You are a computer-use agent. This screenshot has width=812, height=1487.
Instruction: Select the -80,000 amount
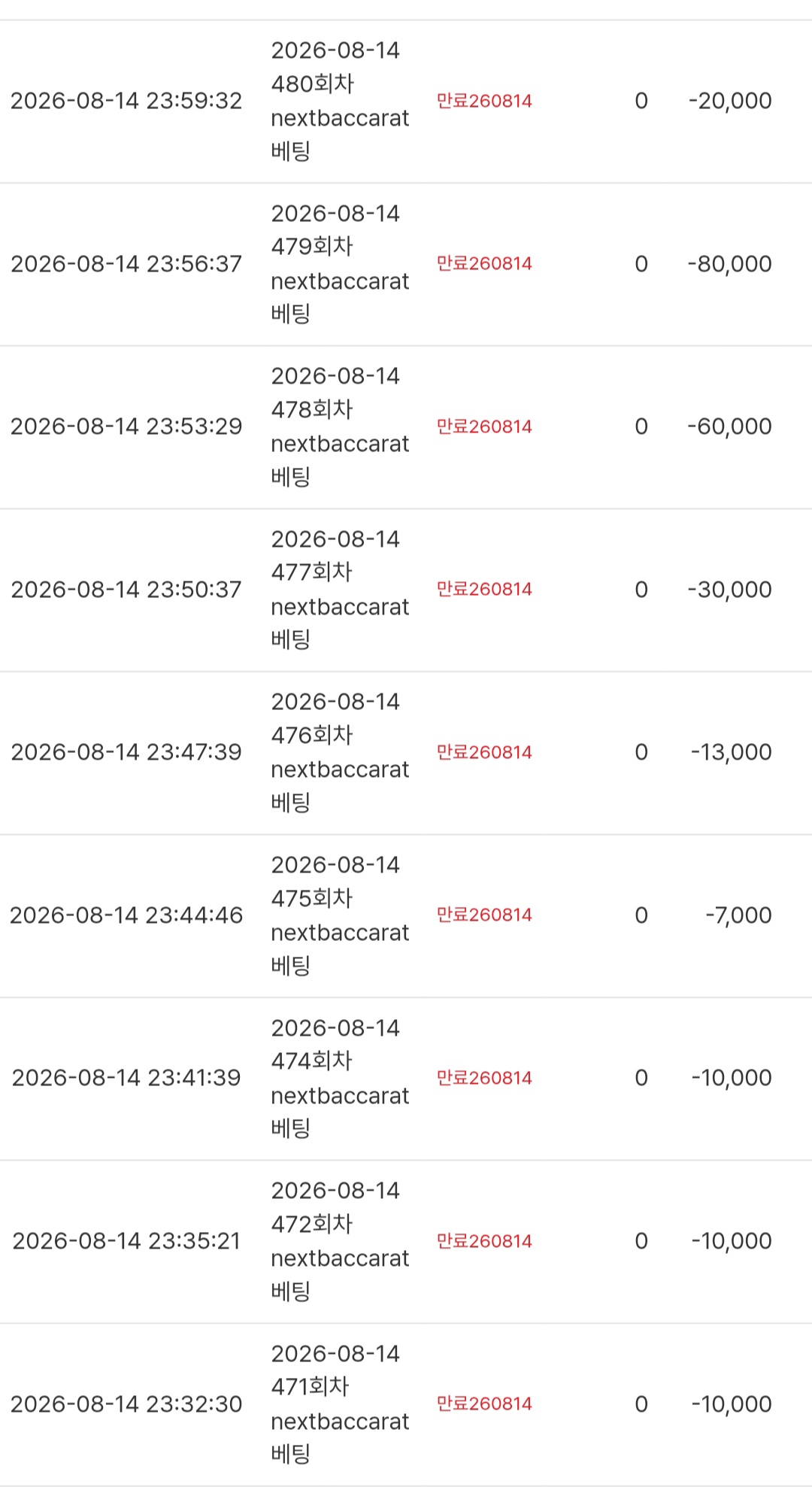tap(729, 264)
